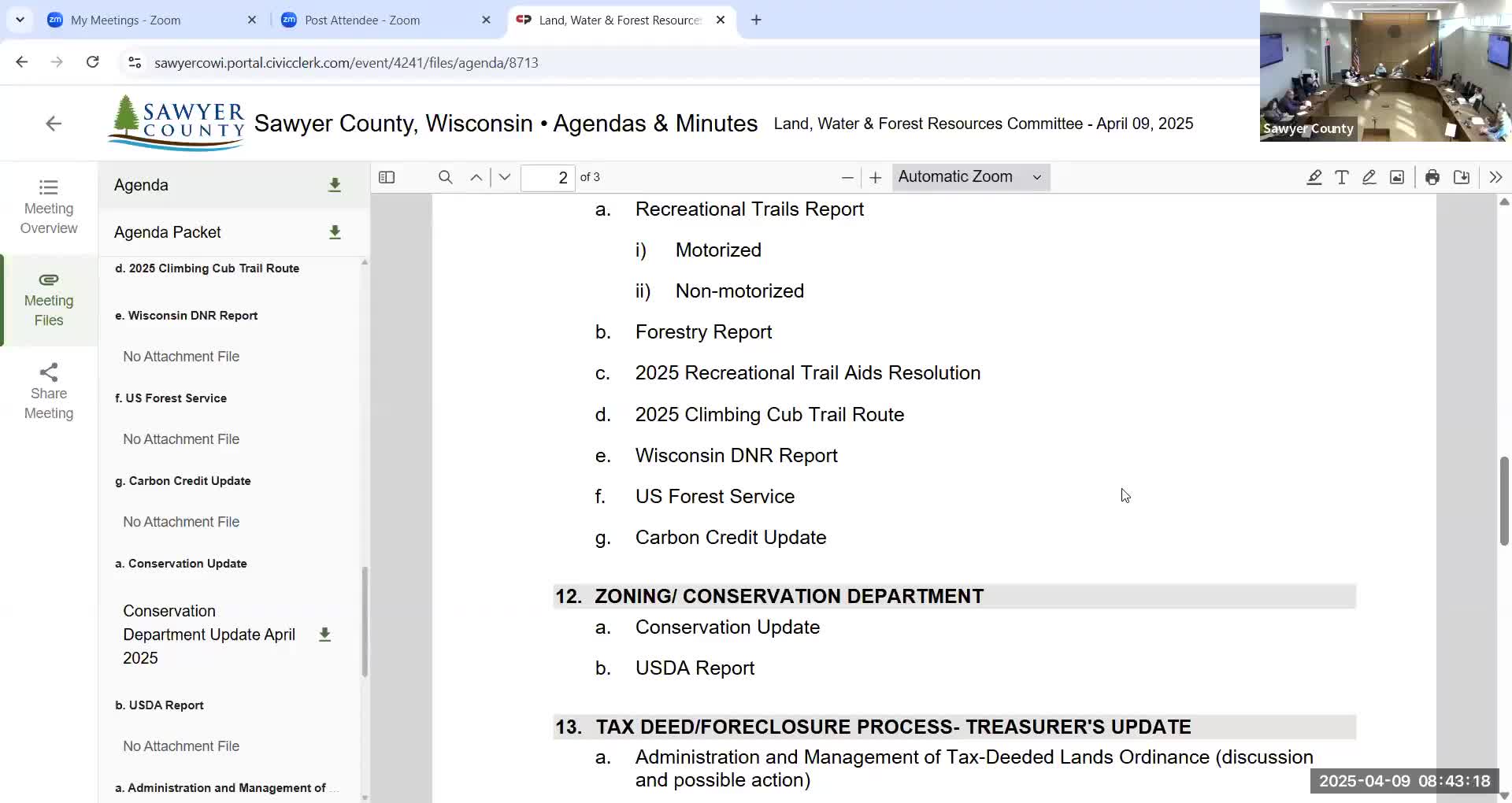Open Conservation Department Update April 2025 attachment

(209, 635)
